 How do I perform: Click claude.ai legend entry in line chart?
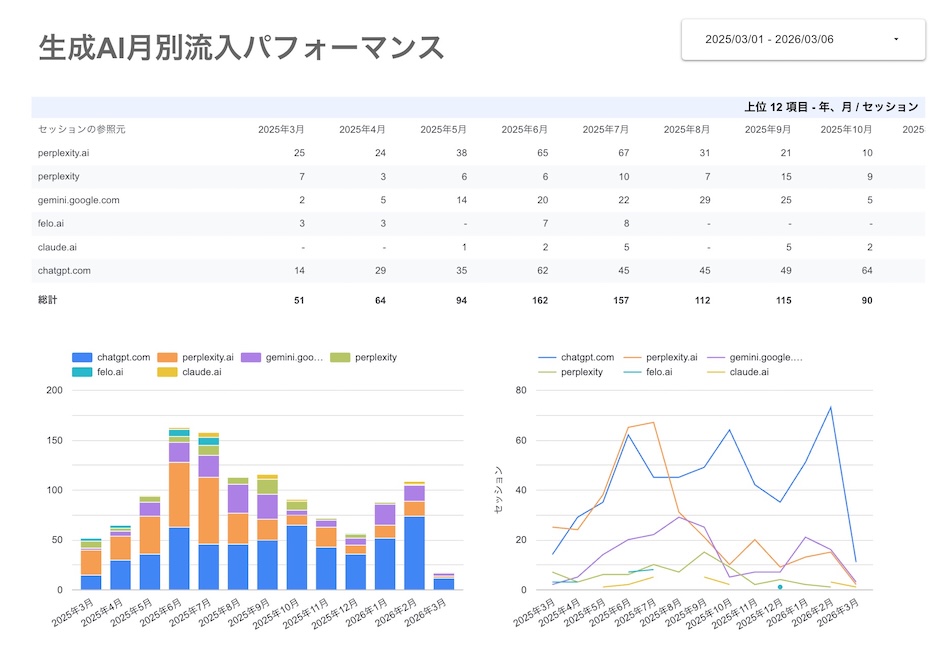(738, 372)
